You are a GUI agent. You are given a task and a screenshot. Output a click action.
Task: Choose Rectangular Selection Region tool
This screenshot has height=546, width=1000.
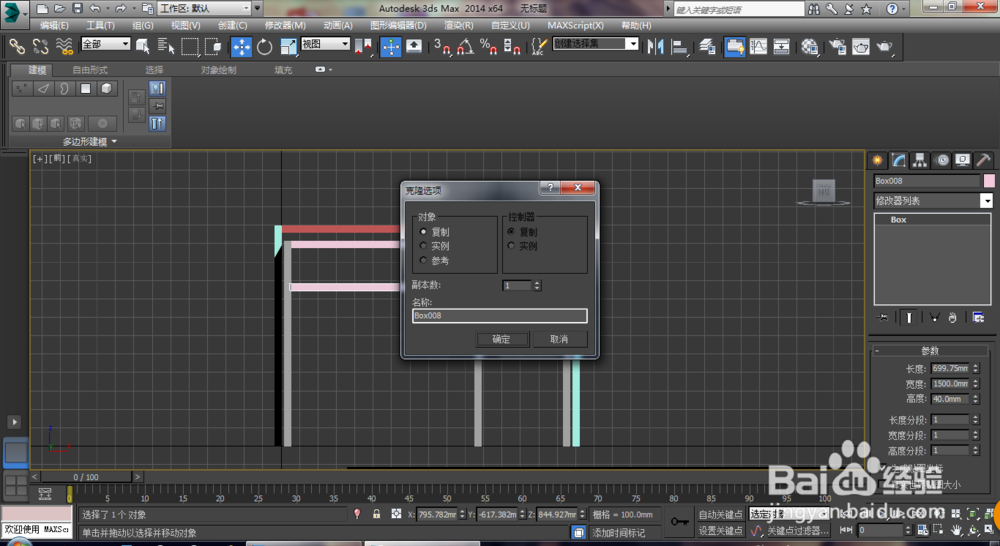pos(189,46)
